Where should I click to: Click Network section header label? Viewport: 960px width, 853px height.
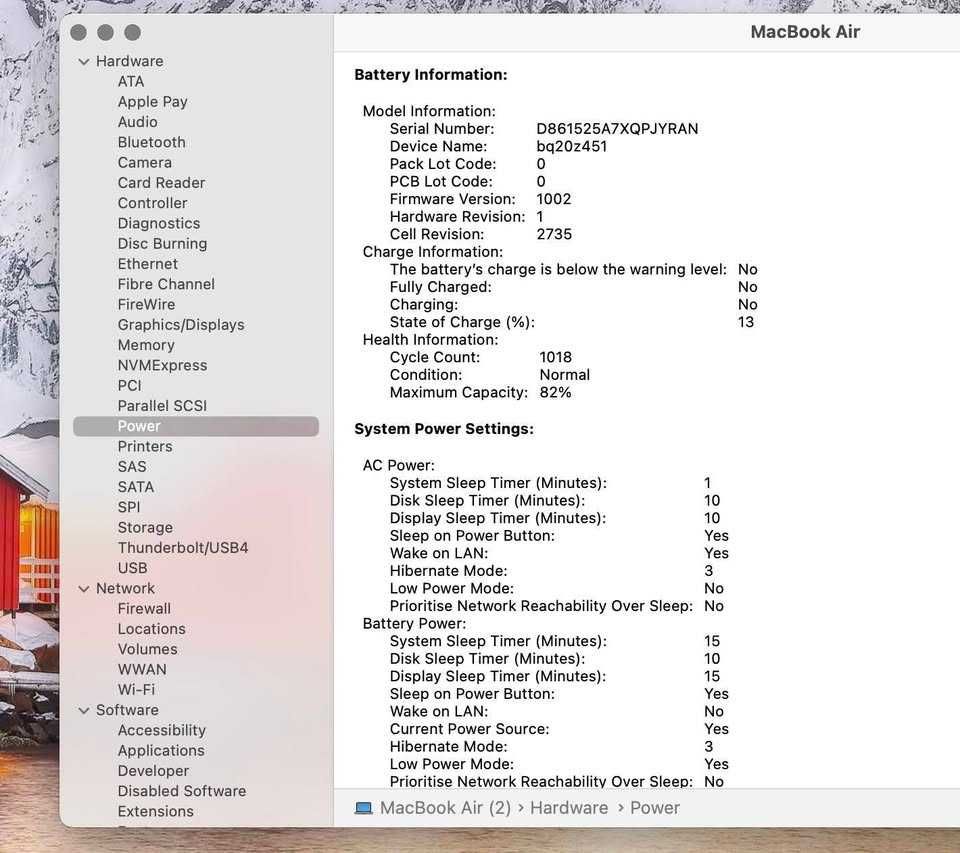(126, 588)
